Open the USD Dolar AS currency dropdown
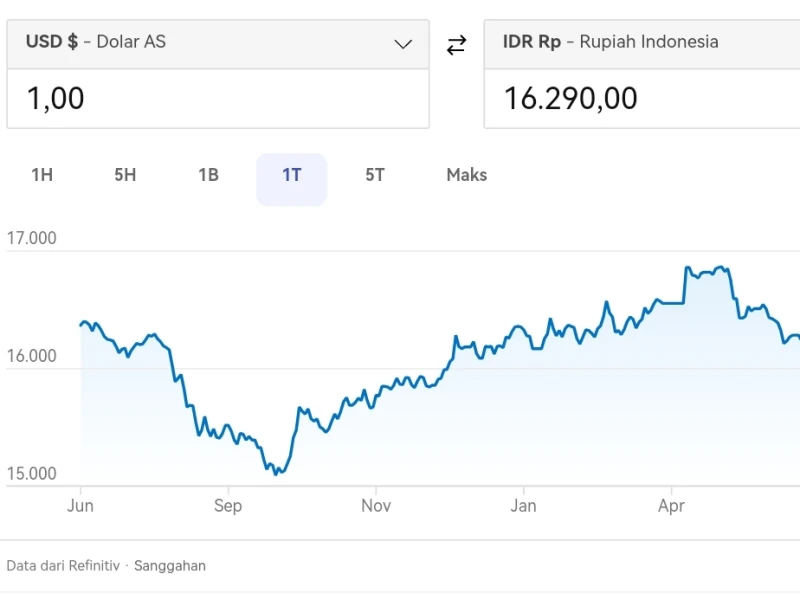Viewport: 800px width, 600px height. pos(218,44)
